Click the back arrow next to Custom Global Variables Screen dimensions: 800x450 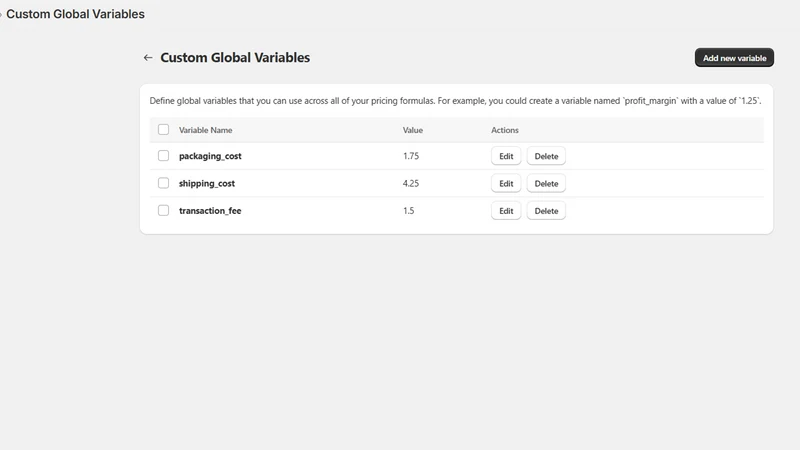tap(148, 58)
